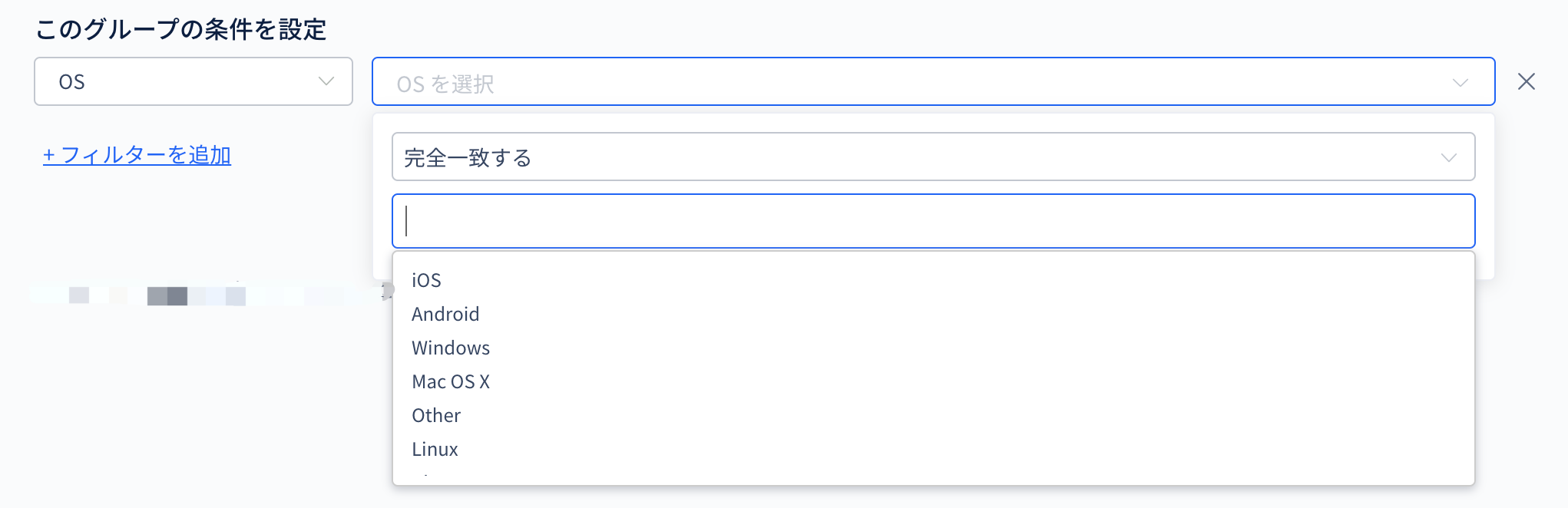Click the '+ フィルターを追加' link

coord(137,155)
